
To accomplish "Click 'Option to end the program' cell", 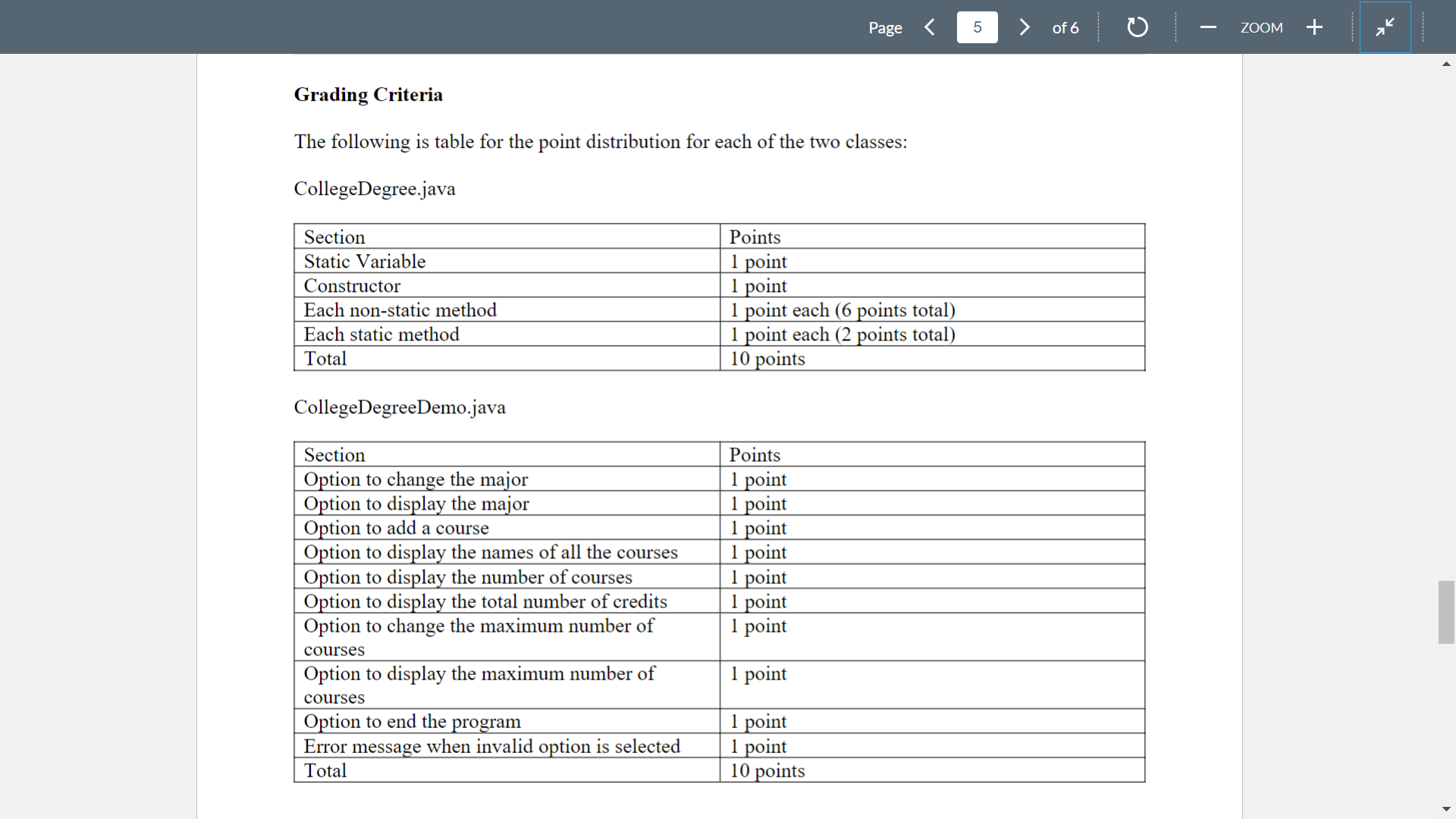I will click(x=412, y=721).
